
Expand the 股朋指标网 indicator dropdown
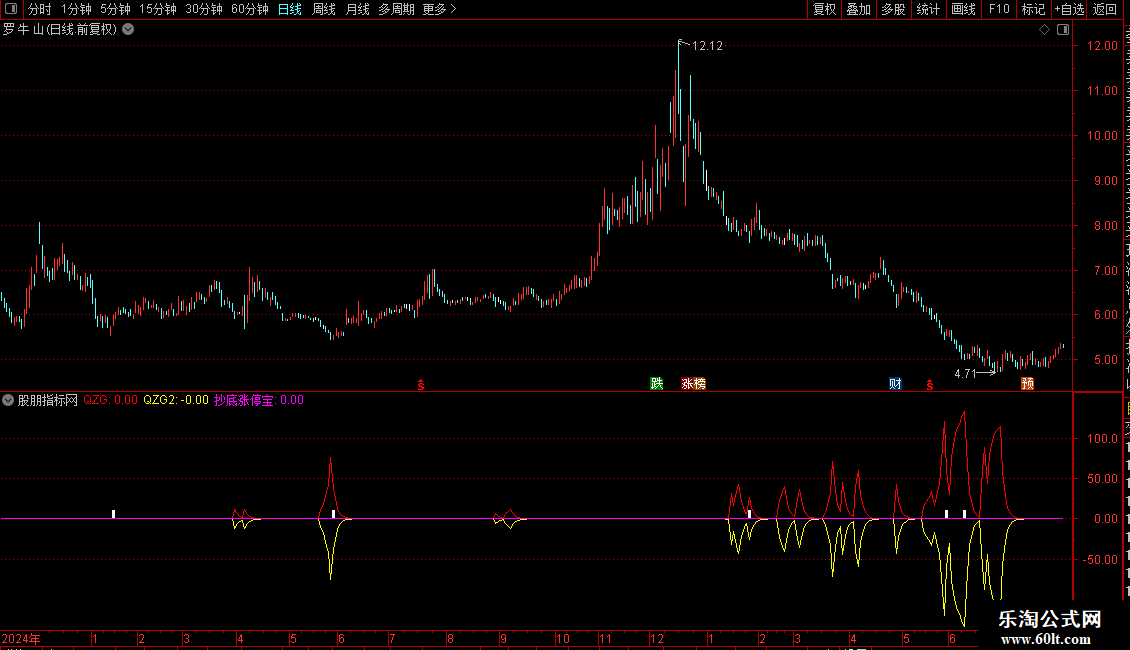[8, 400]
